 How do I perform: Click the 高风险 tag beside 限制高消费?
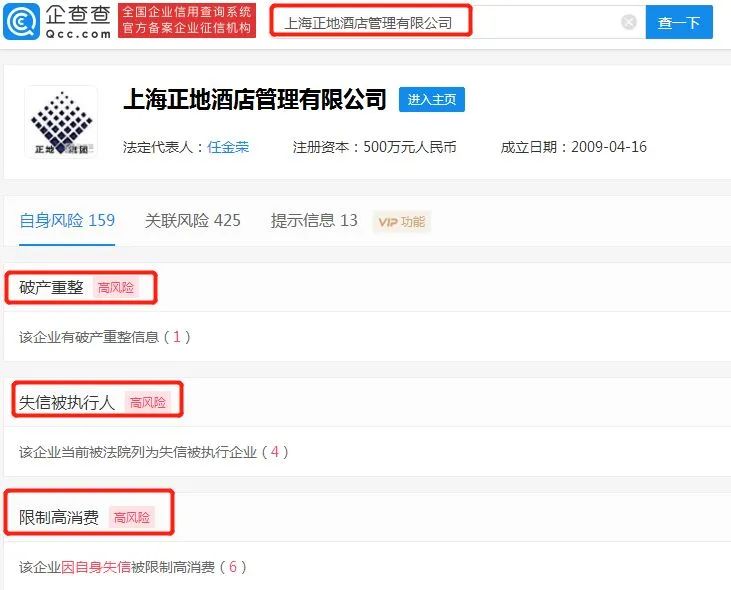(131, 517)
